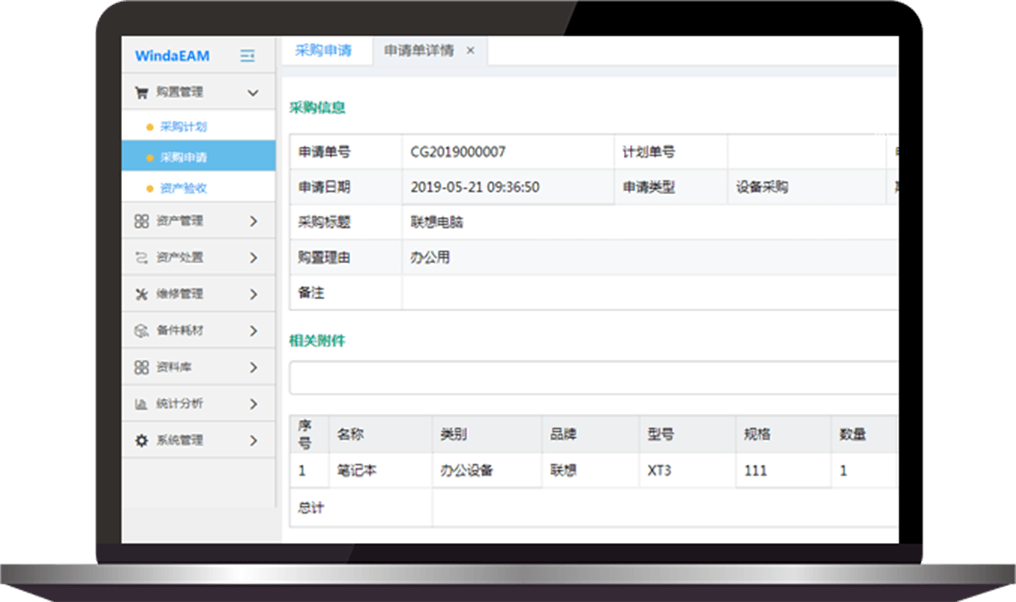Click the grid icon beside 资料库
This screenshot has width=1016, height=602.
click(x=141, y=367)
